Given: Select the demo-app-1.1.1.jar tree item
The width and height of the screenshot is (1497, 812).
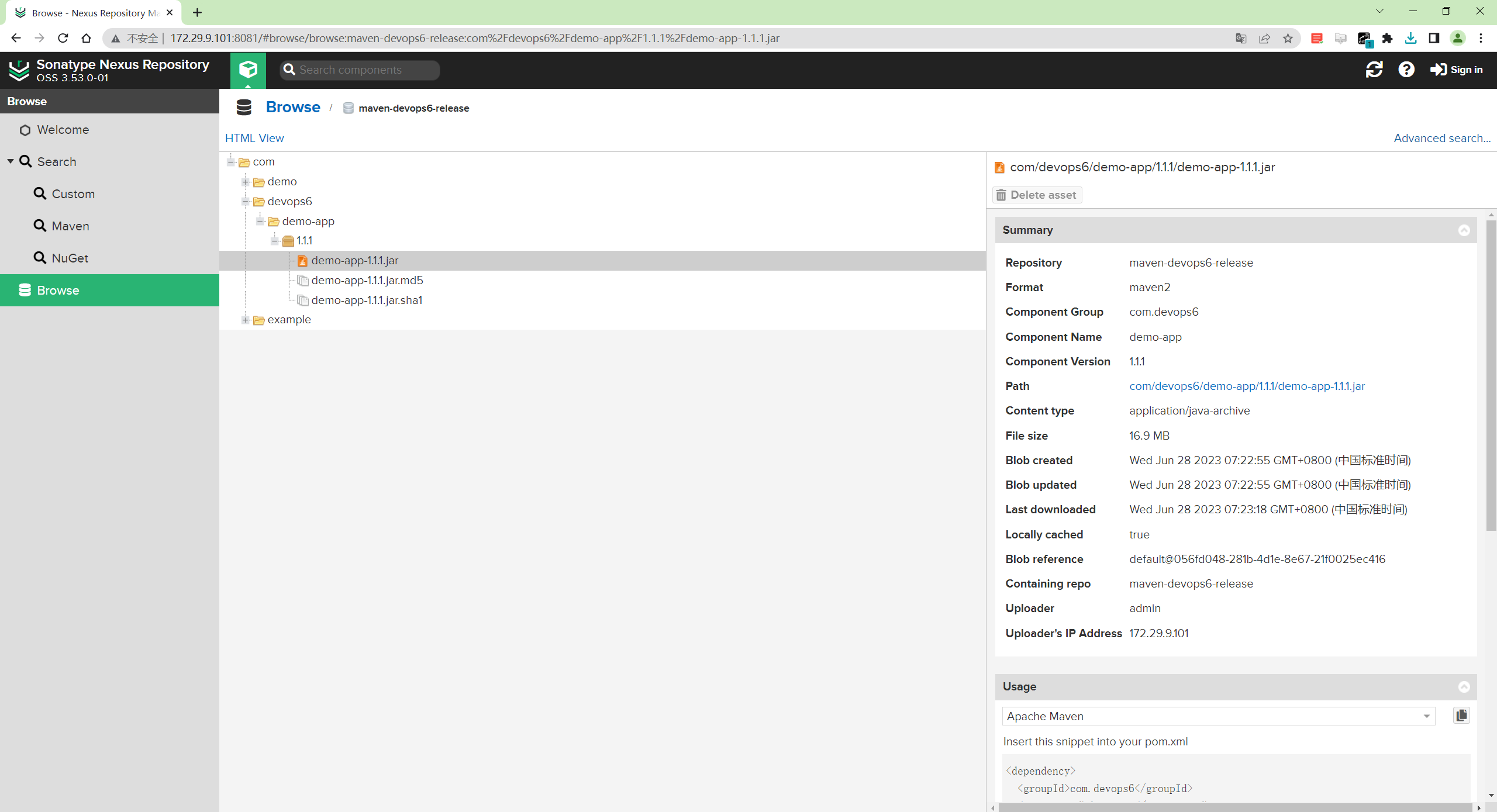Looking at the screenshot, I should 602,261.
